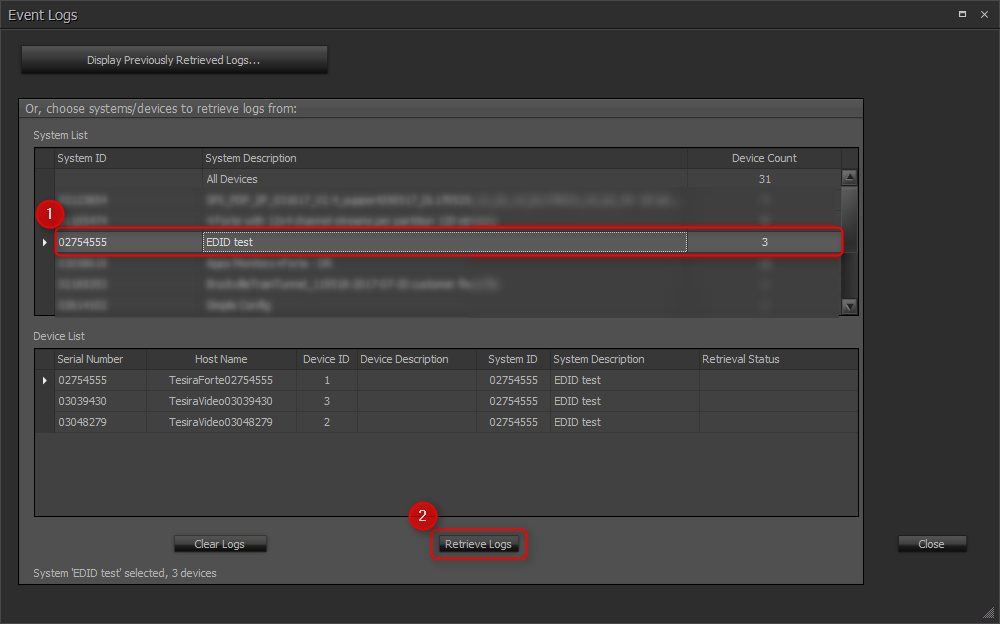This screenshot has height=624, width=1000.
Task: Click Device ID 1 for TesiraForte02754555
Action: pyautogui.click(x=327, y=380)
